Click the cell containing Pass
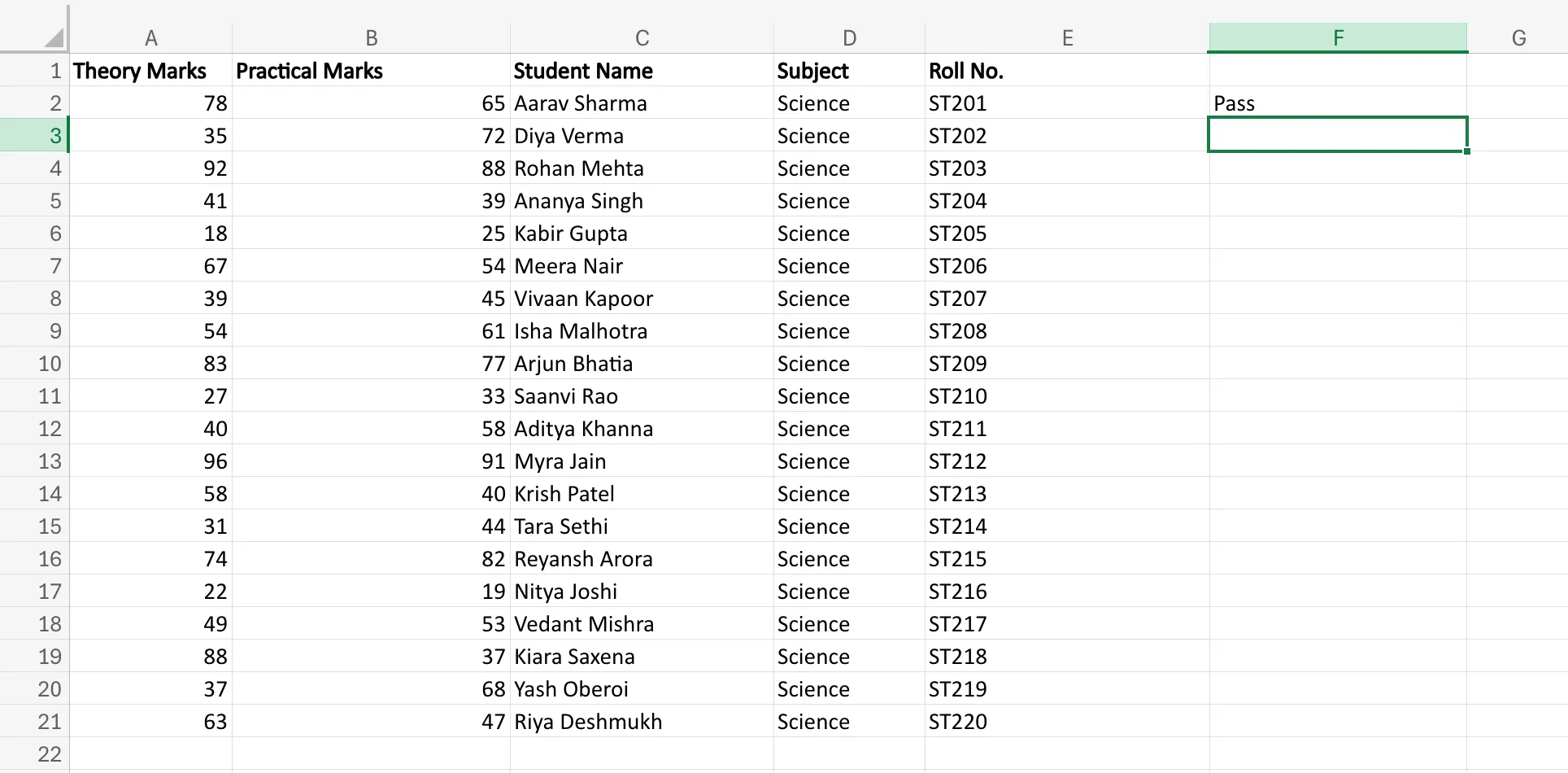 tap(1338, 103)
